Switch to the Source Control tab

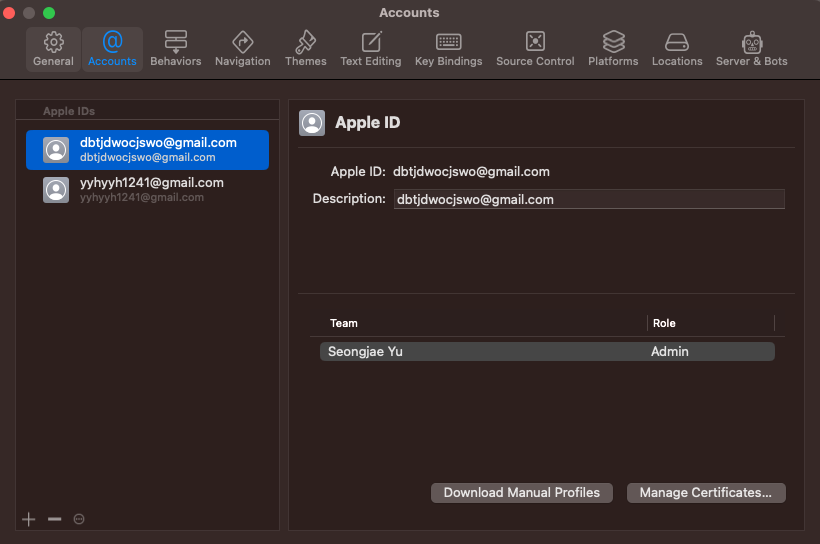click(x=535, y=49)
